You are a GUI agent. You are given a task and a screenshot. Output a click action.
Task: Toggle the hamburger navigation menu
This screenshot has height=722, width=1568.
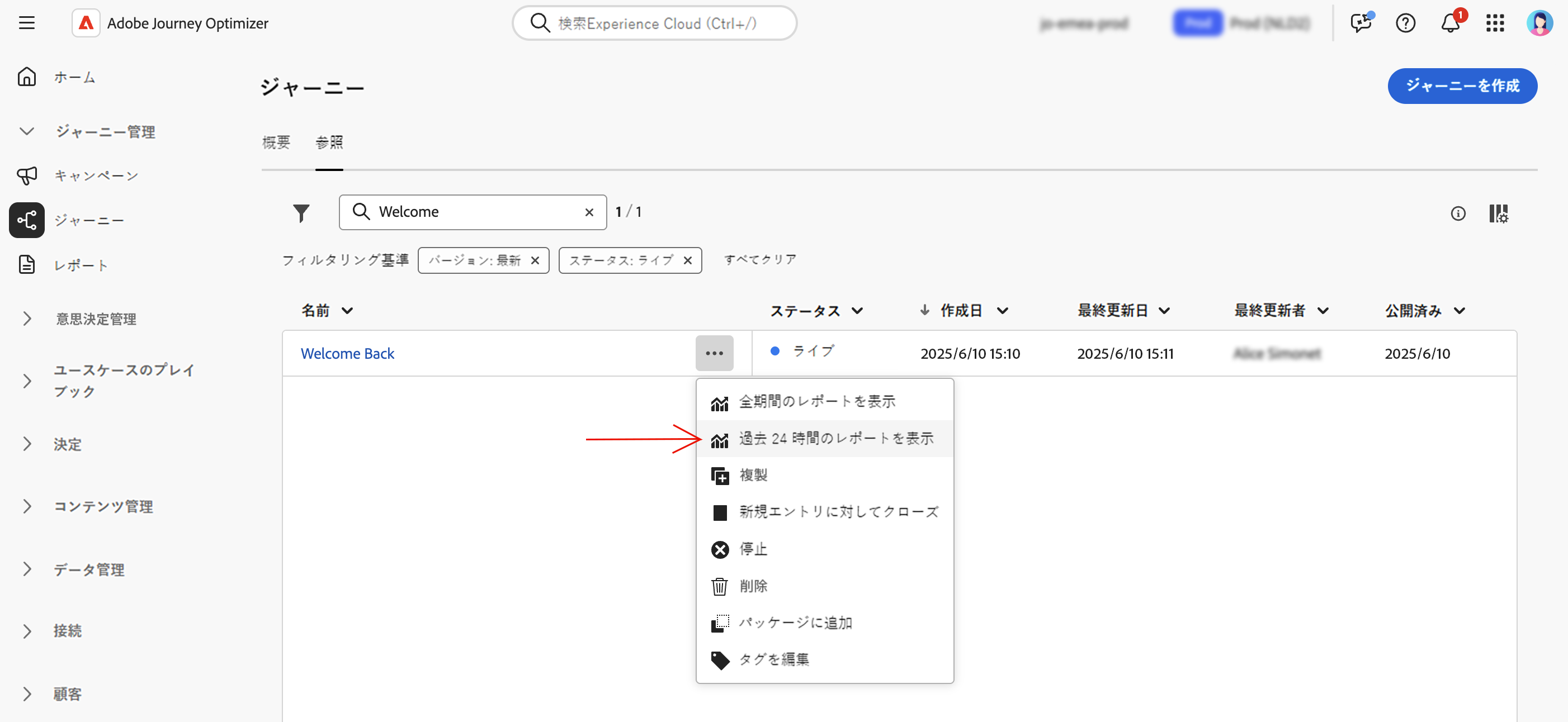point(26,23)
